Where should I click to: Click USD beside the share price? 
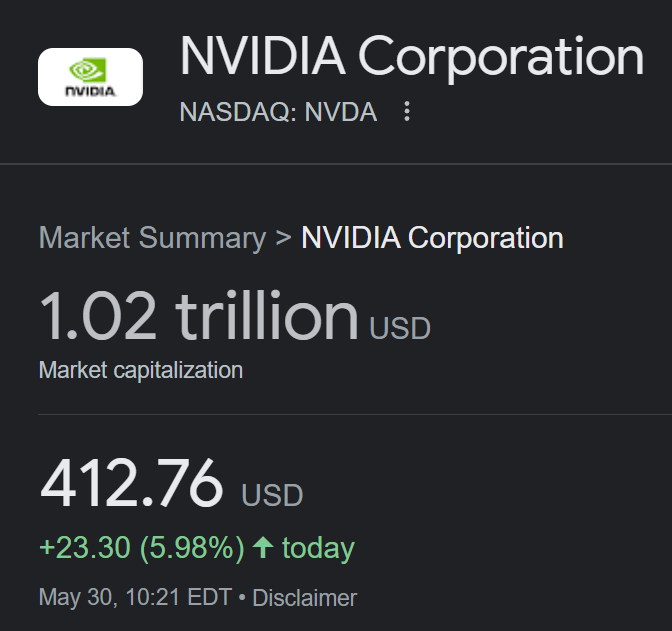[272, 495]
